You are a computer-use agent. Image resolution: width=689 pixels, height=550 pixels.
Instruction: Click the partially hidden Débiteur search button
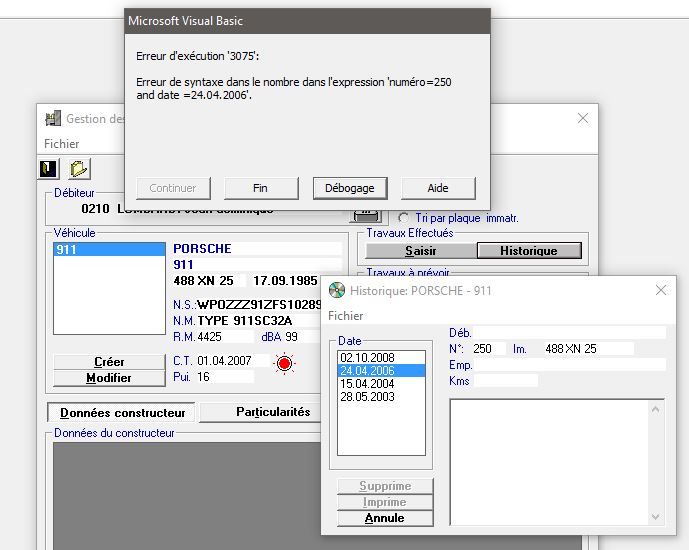click(x=366, y=216)
